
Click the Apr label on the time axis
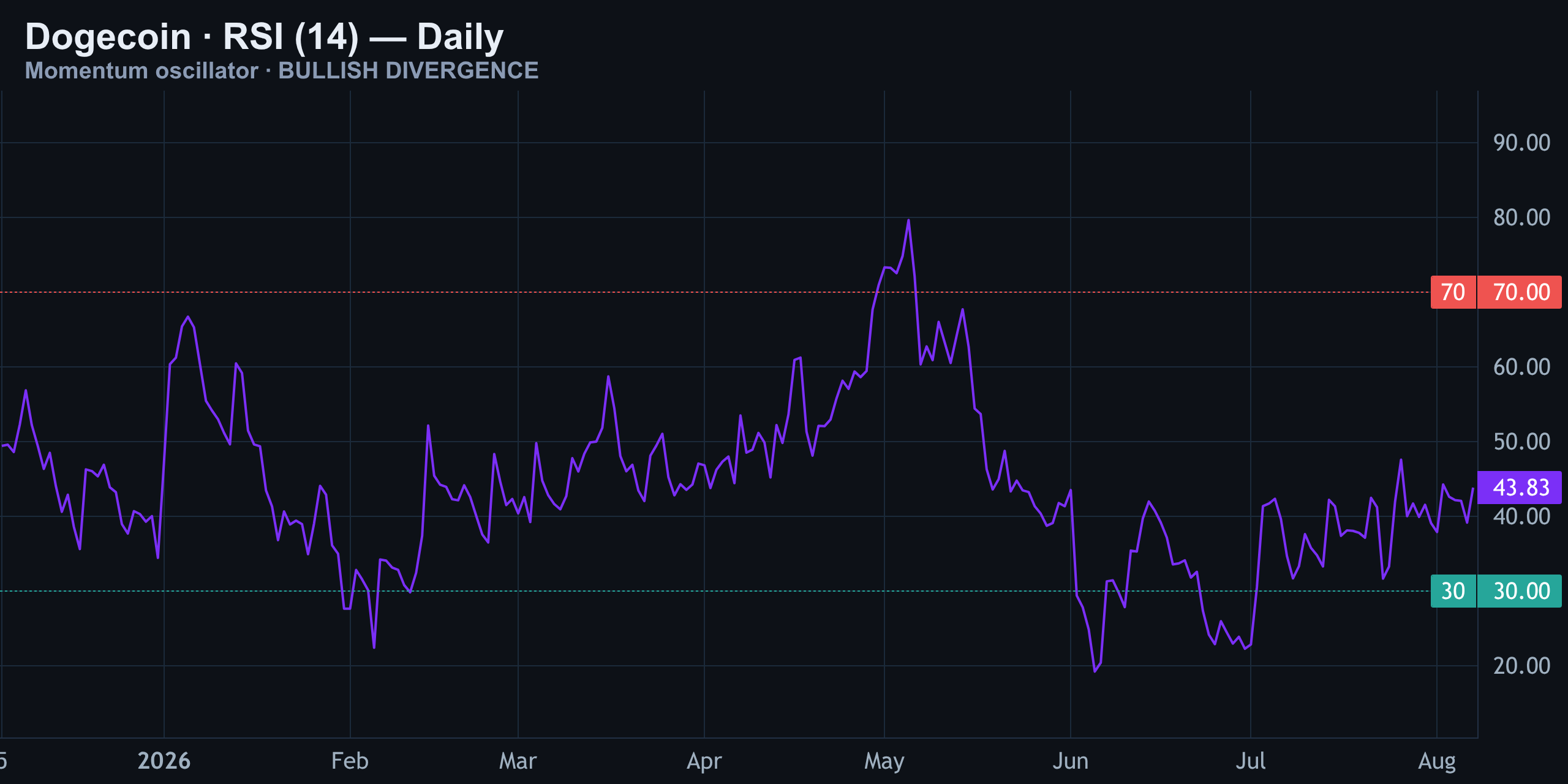[704, 762]
